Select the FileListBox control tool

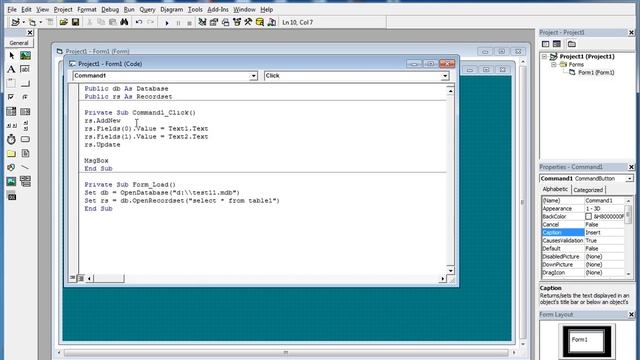pyautogui.click(x=25, y=153)
